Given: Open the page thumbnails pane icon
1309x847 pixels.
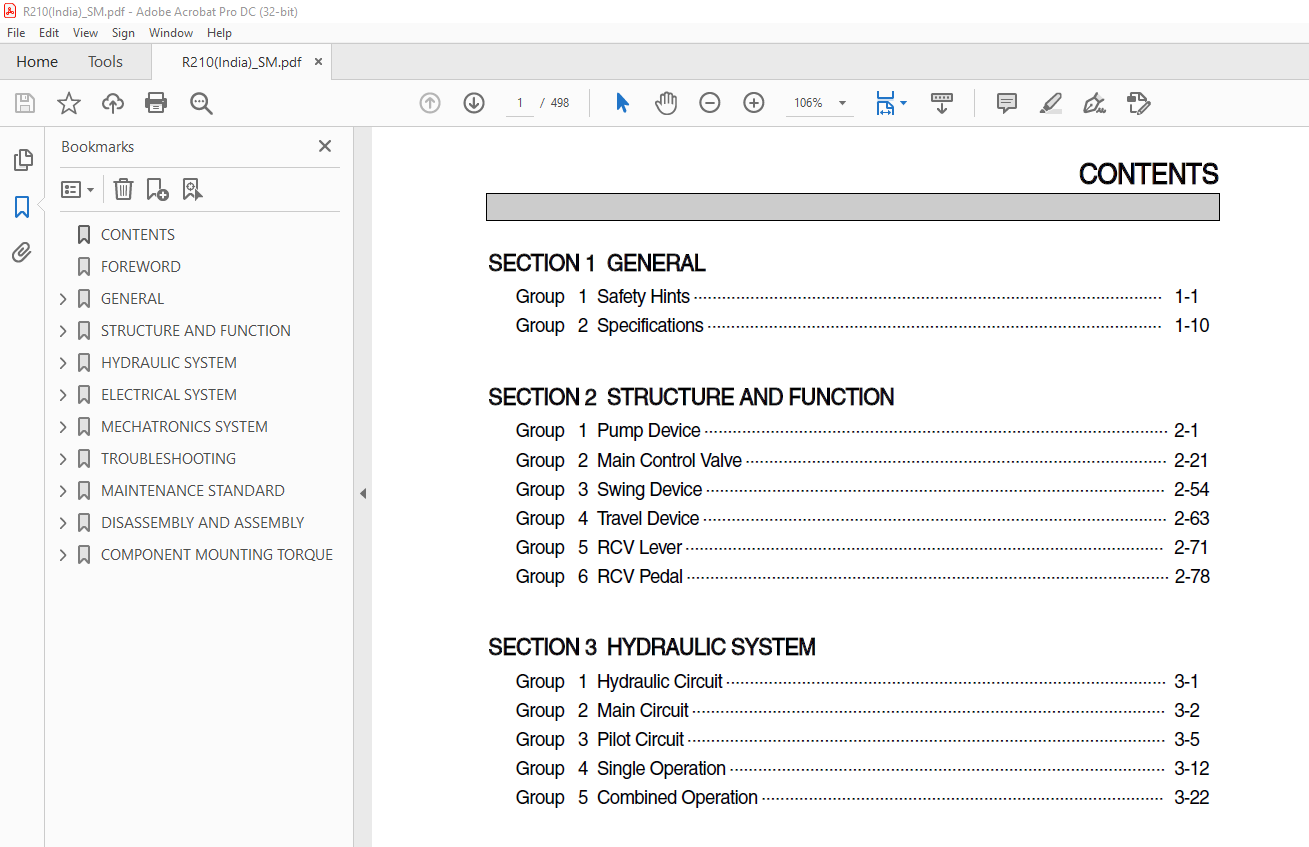Looking at the screenshot, I should click(x=22, y=160).
